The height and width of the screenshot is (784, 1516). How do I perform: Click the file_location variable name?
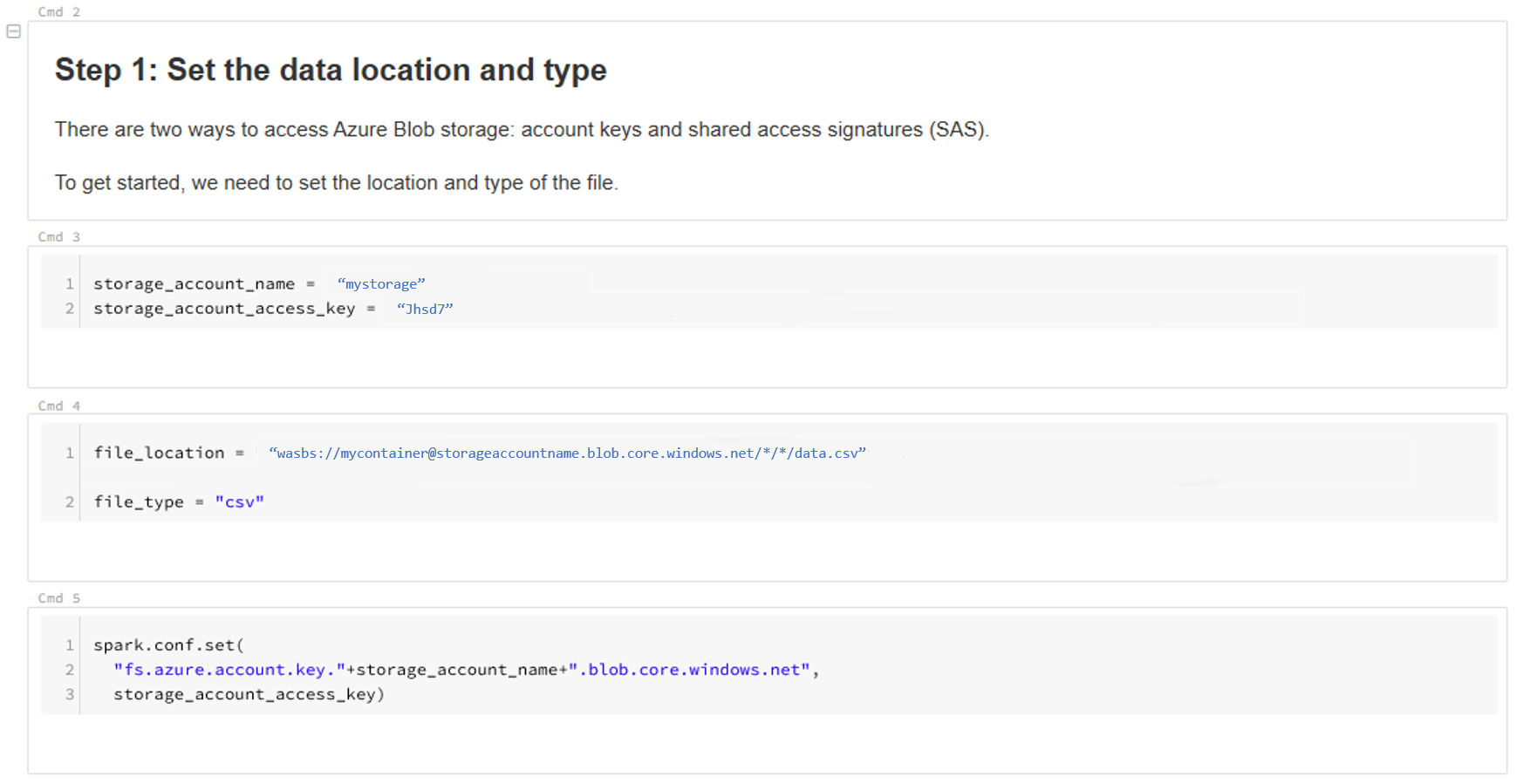pos(159,453)
